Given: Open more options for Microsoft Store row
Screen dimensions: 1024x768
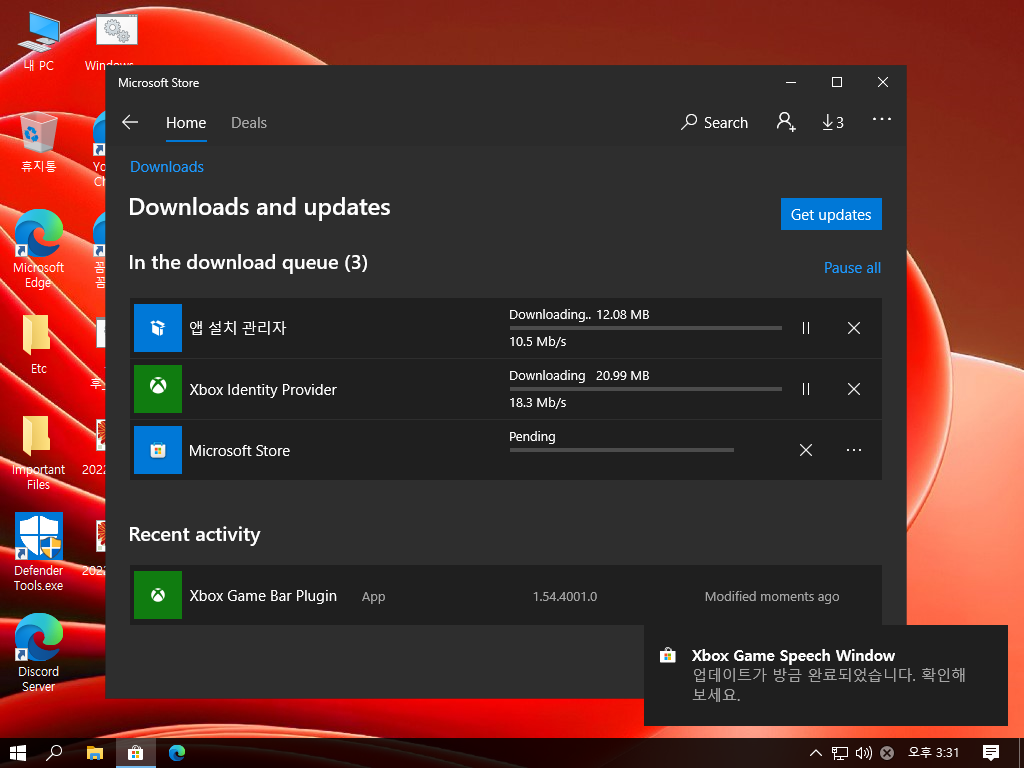Looking at the screenshot, I should pos(854,450).
